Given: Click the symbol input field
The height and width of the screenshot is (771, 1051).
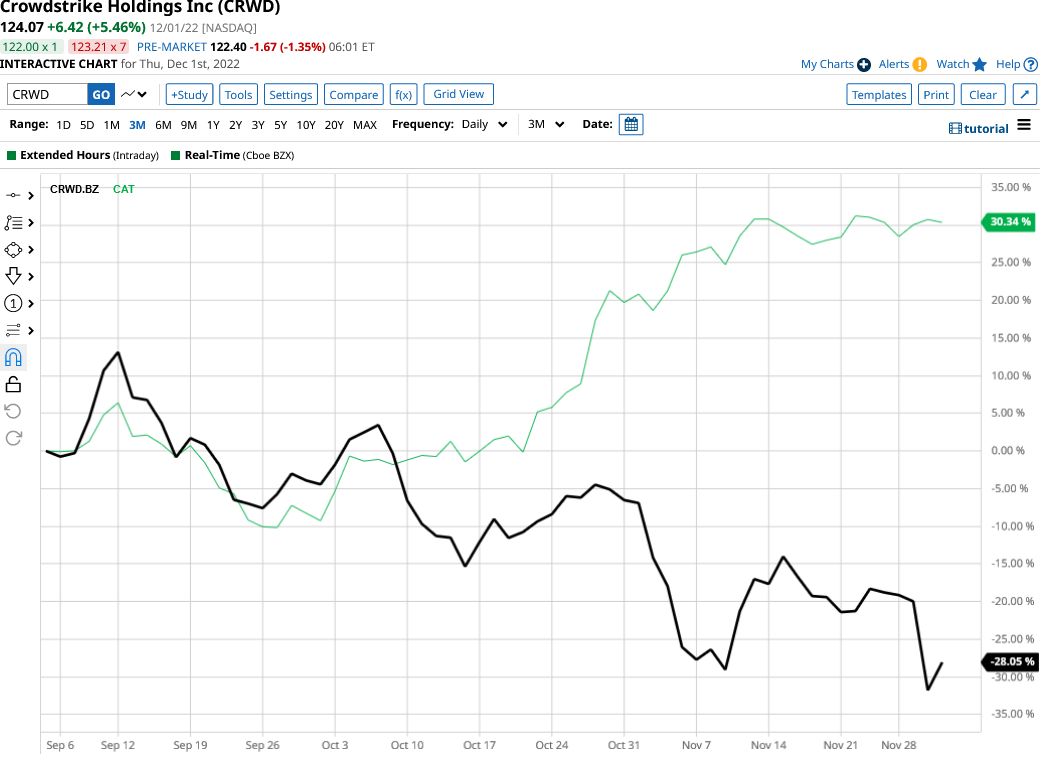Looking at the screenshot, I should [47, 95].
